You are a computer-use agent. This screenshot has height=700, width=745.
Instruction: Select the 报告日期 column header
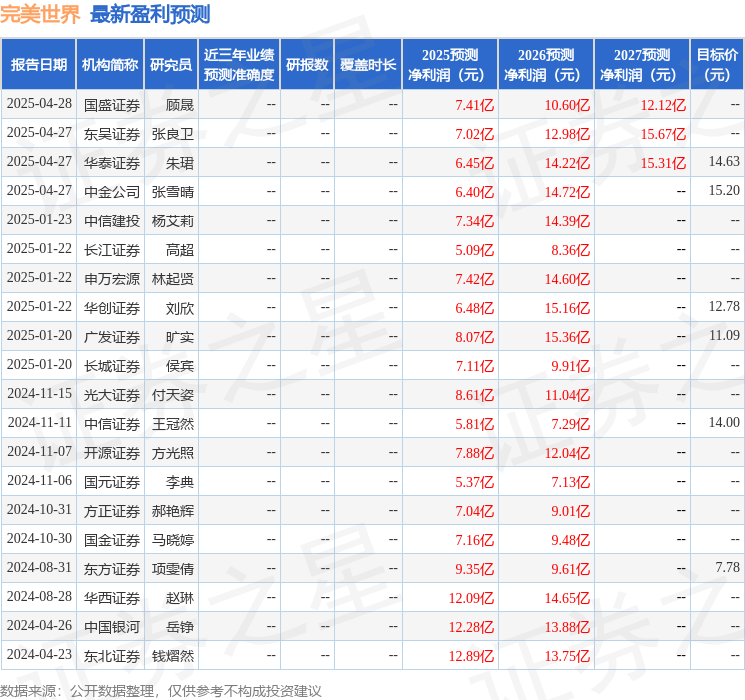39,65
